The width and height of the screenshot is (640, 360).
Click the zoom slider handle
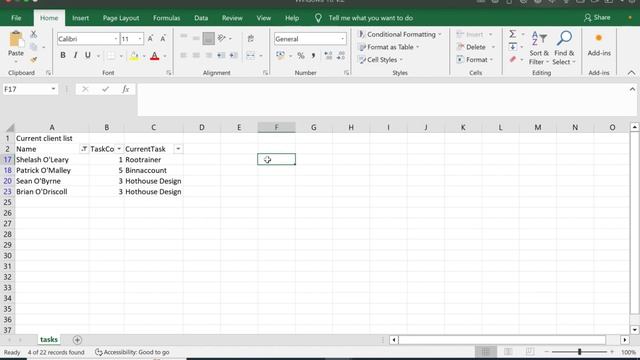pos(579,352)
